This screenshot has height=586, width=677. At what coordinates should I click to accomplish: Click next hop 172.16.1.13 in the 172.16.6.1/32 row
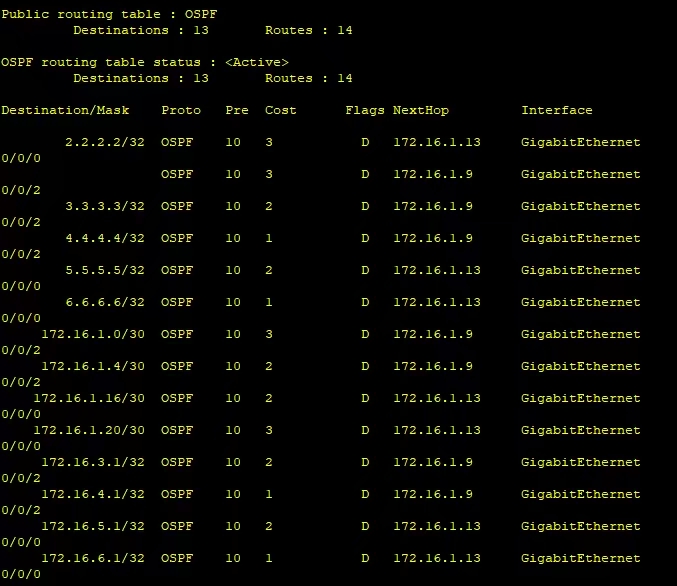(x=437, y=558)
